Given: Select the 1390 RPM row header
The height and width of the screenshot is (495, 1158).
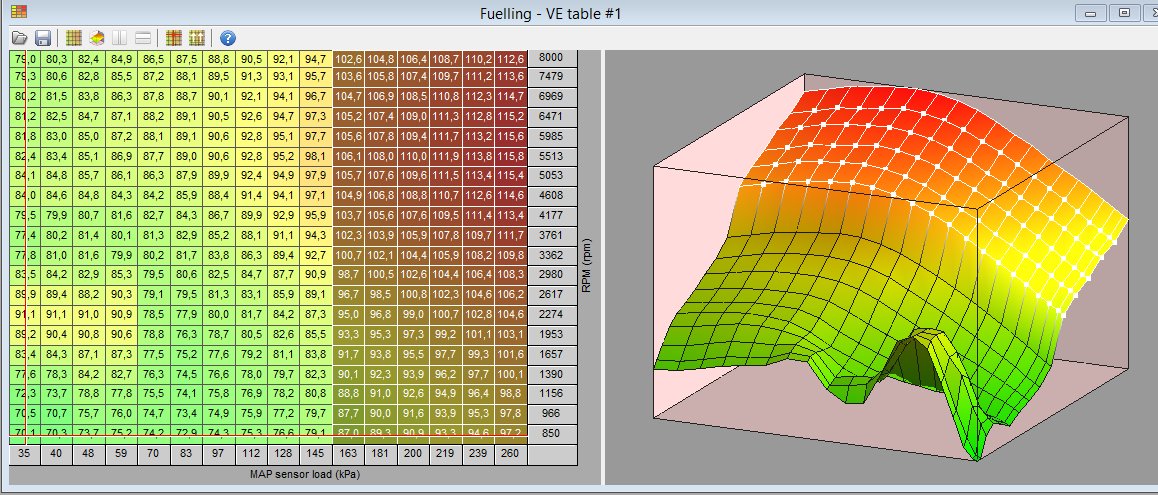Looking at the screenshot, I should point(551,373).
